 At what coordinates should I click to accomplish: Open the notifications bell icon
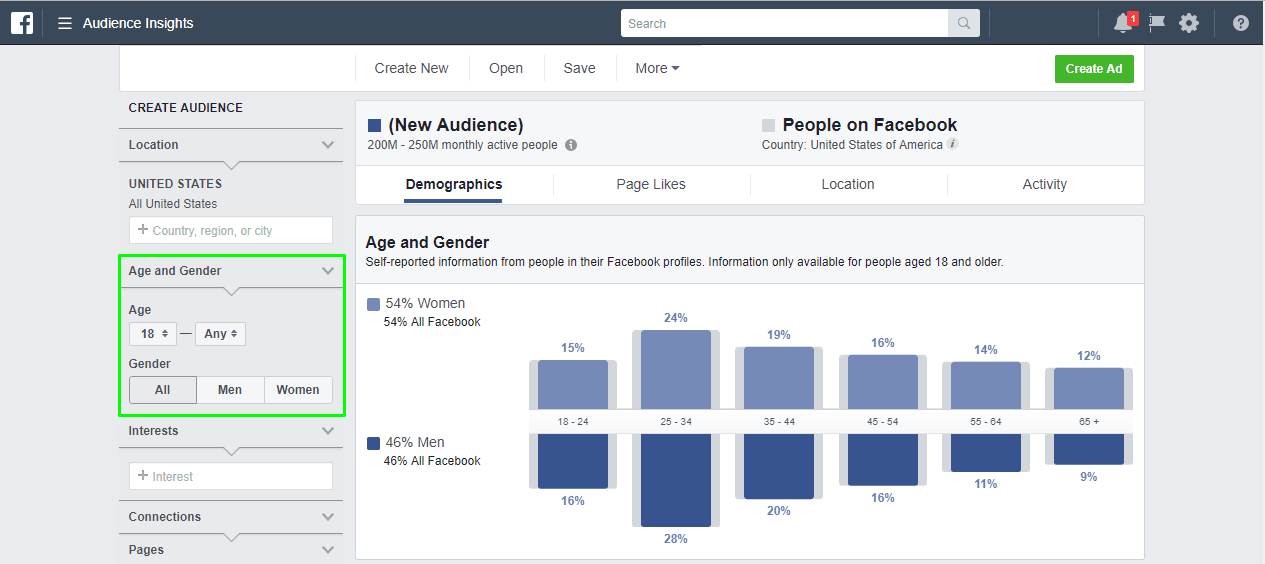pyautogui.click(x=1123, y=23)
